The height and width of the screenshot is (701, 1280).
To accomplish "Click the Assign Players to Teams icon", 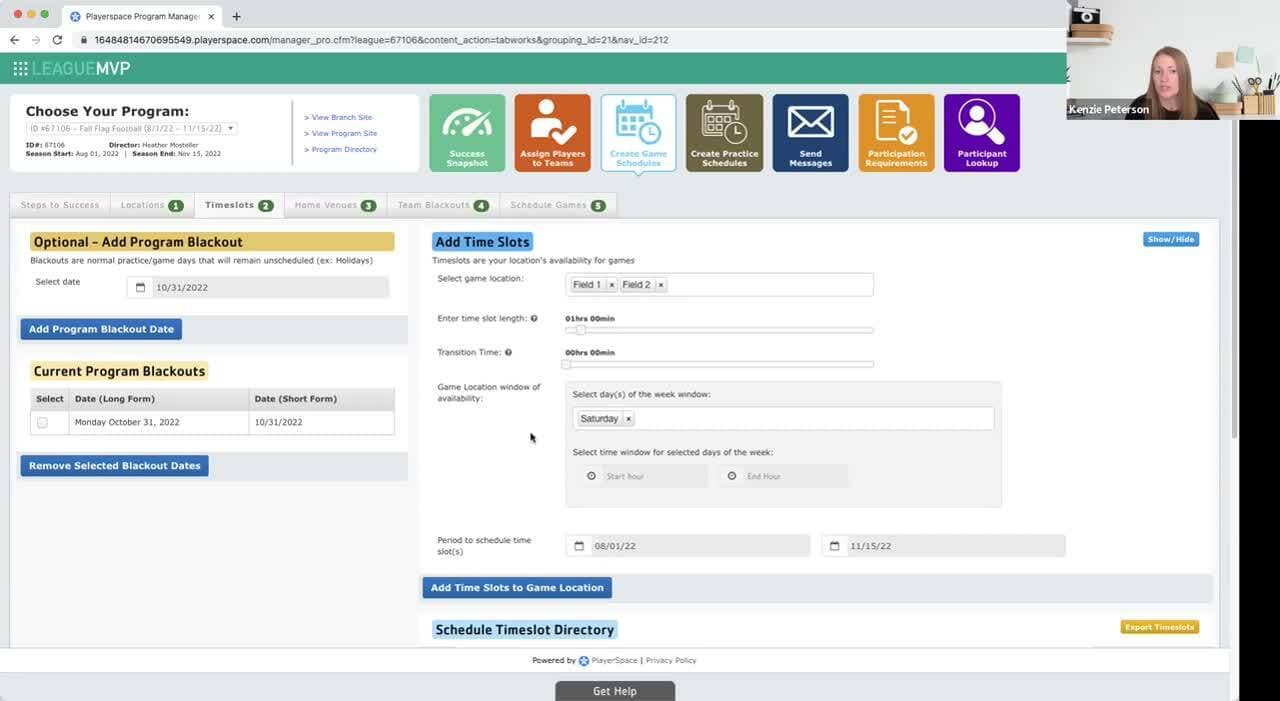I will [552, 133].
